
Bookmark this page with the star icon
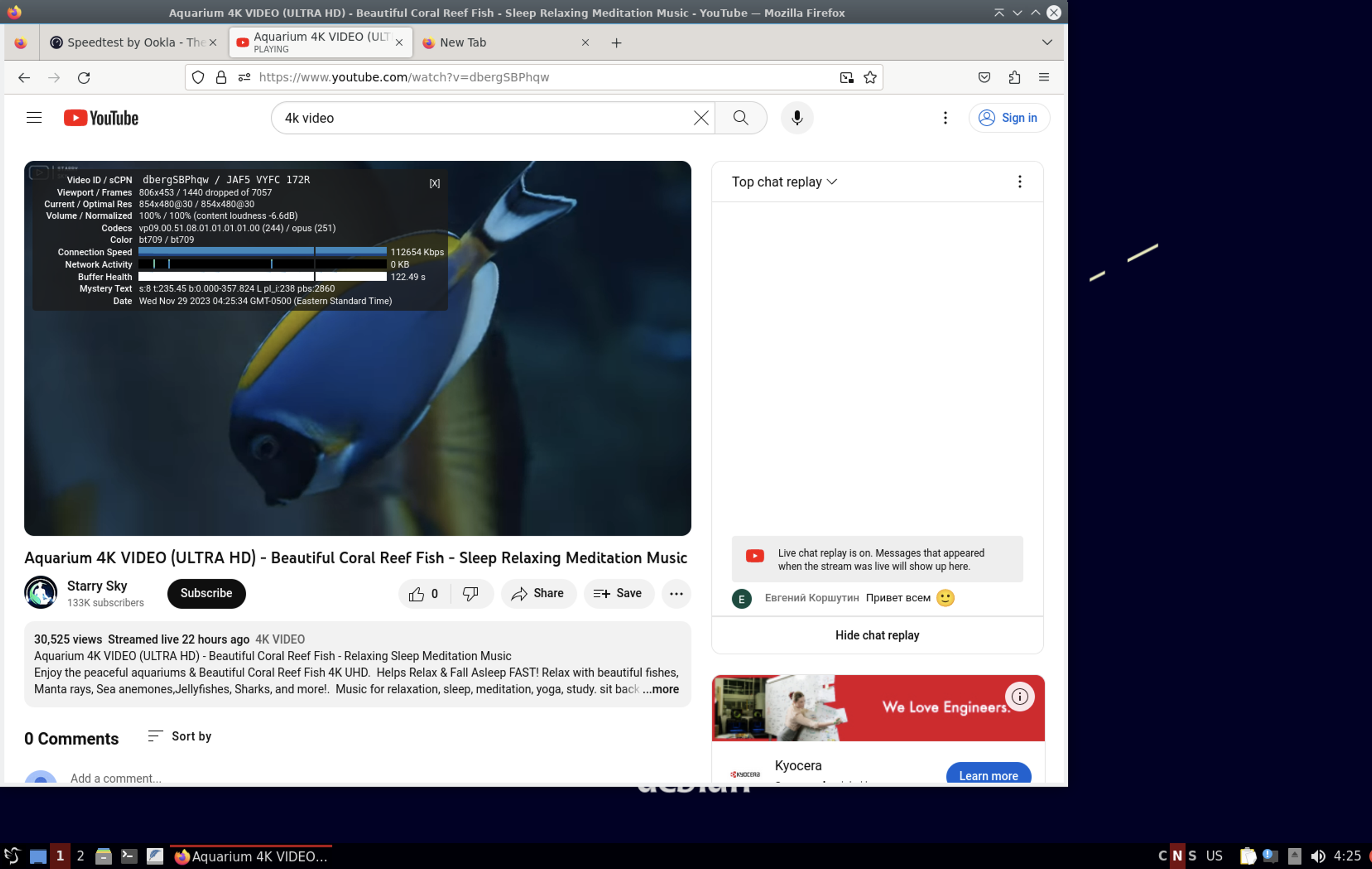tap(869, 77)
